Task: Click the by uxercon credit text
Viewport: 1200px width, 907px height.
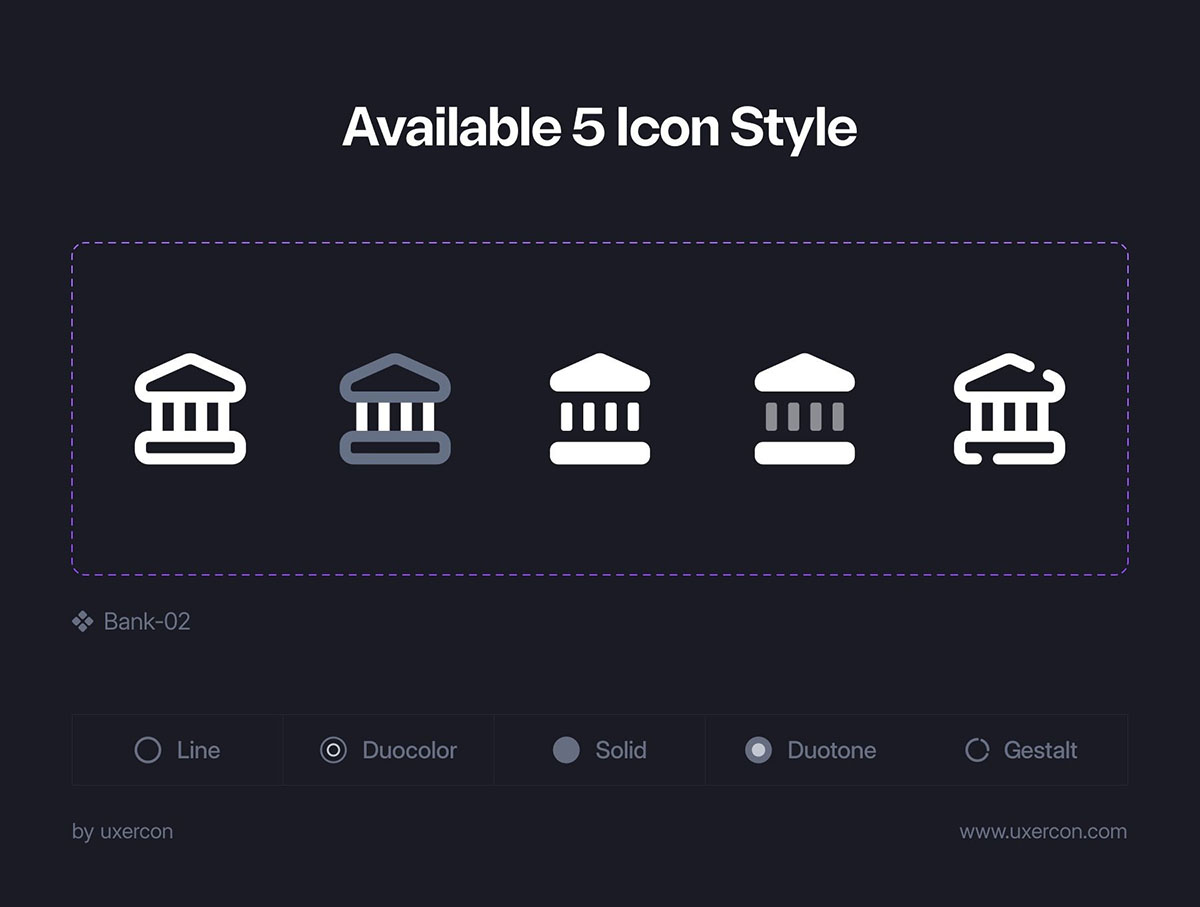Action: [x=122, y=832]
